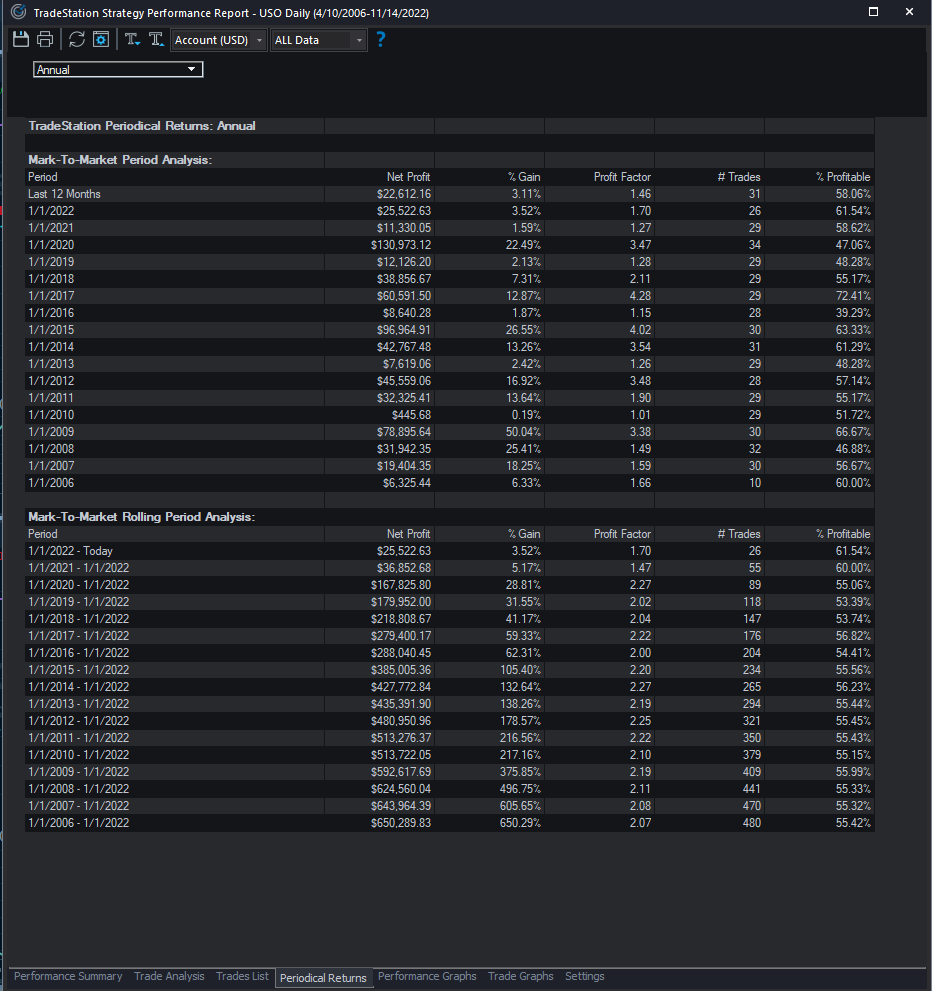Print the performance report
The height and width of the screenshot is (991, 932).
pyautogui.click(x=45, y=39)
